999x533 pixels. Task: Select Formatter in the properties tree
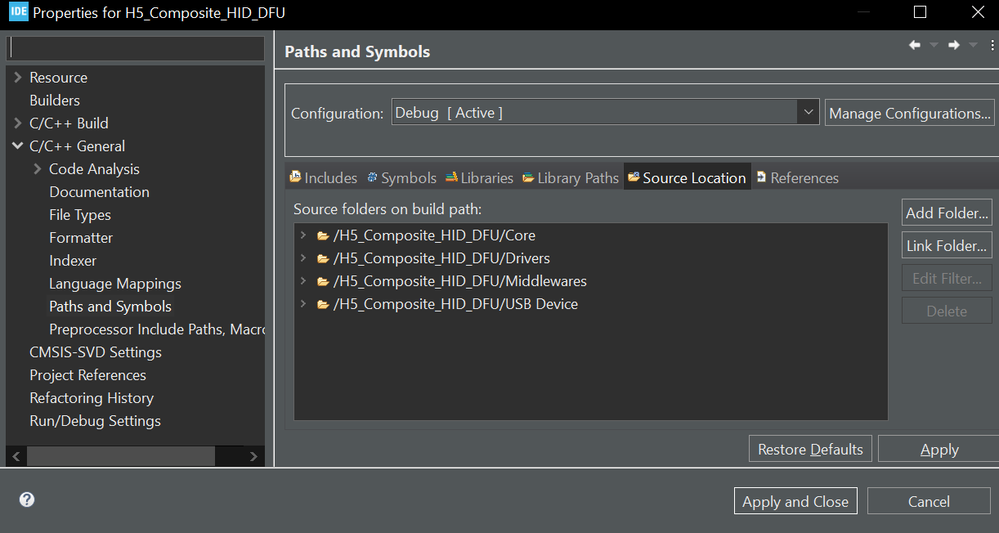tap(81, 238)
